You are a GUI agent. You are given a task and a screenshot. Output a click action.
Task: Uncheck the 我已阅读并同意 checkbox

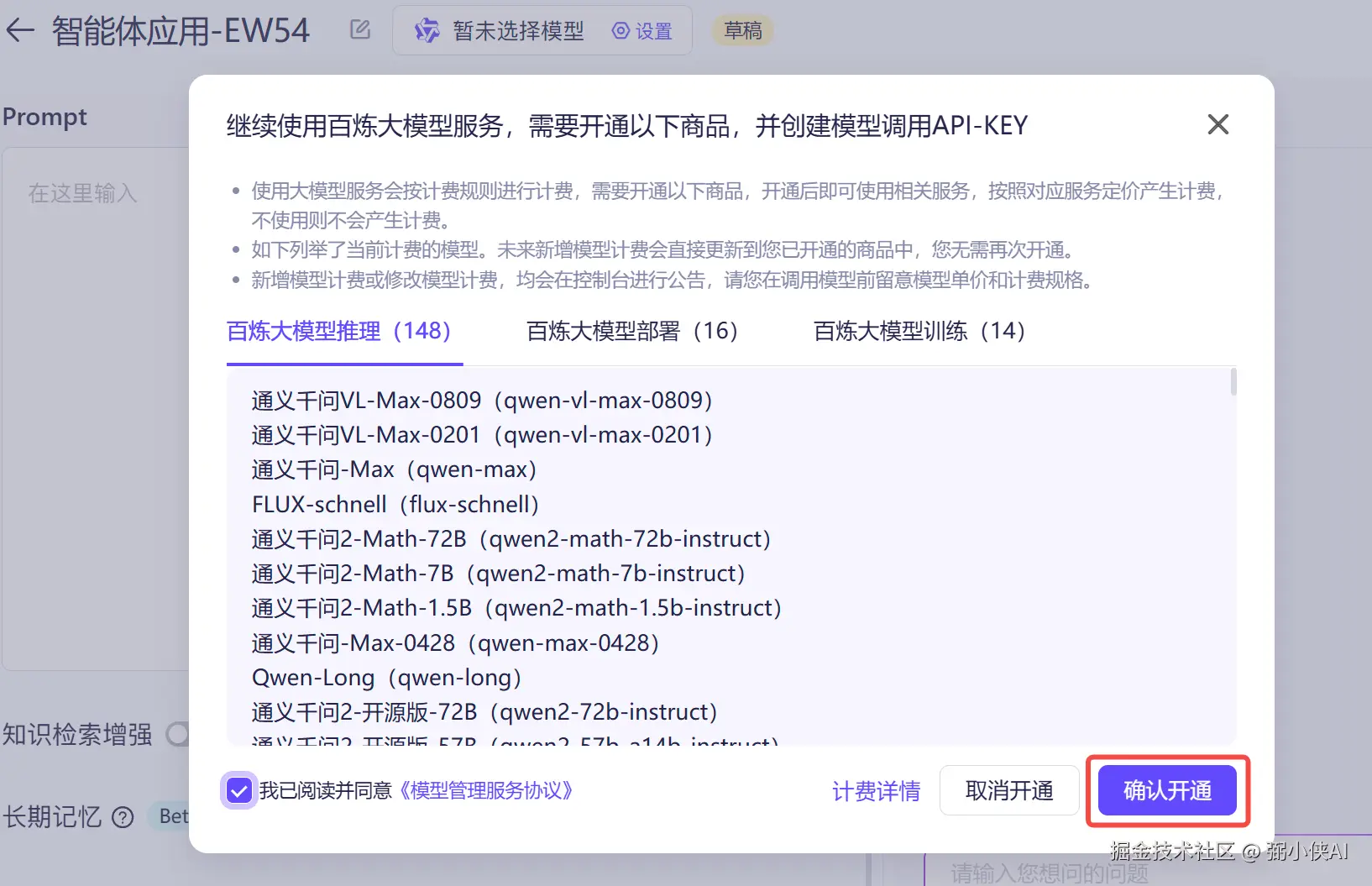(238, 790)
